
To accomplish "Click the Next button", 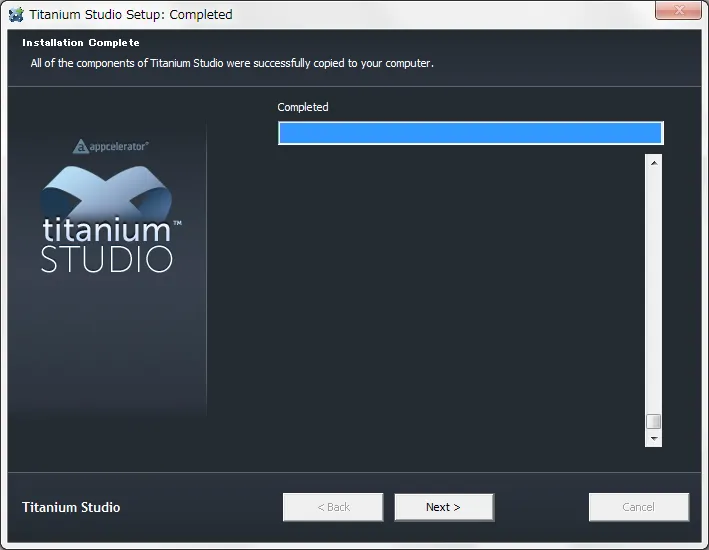I will [443, 507].
